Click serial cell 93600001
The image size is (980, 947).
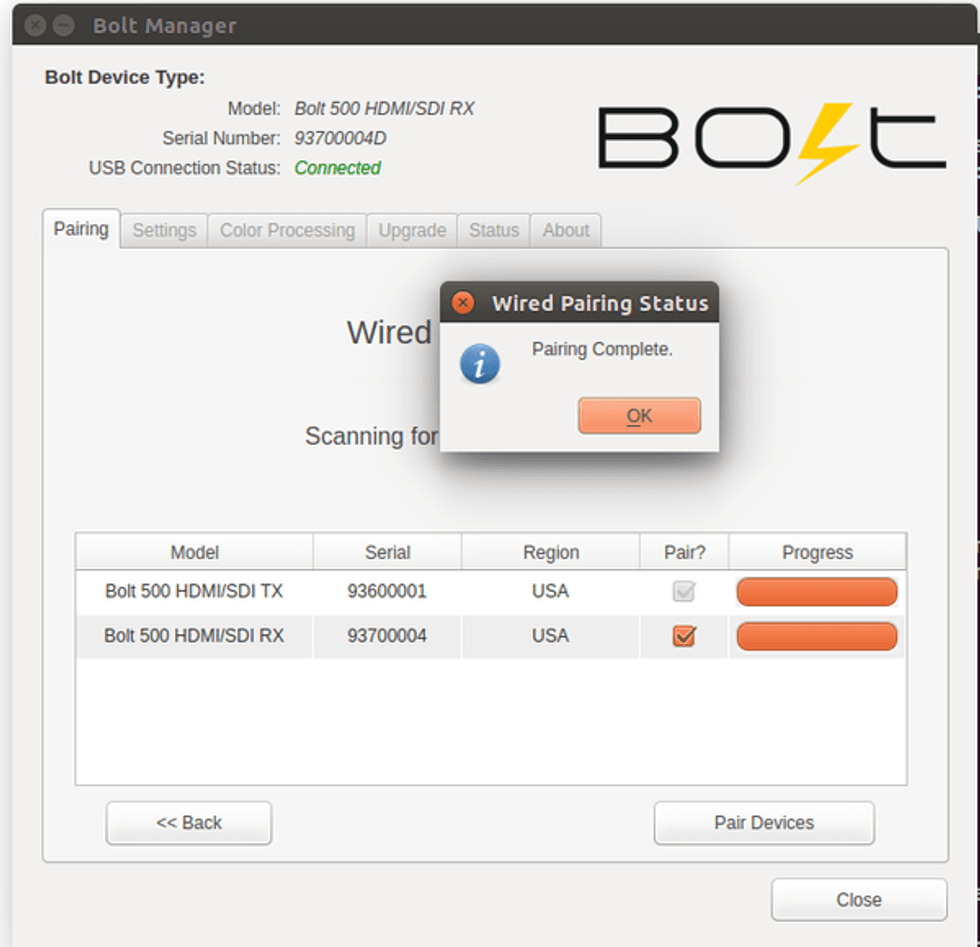point(387,591)
